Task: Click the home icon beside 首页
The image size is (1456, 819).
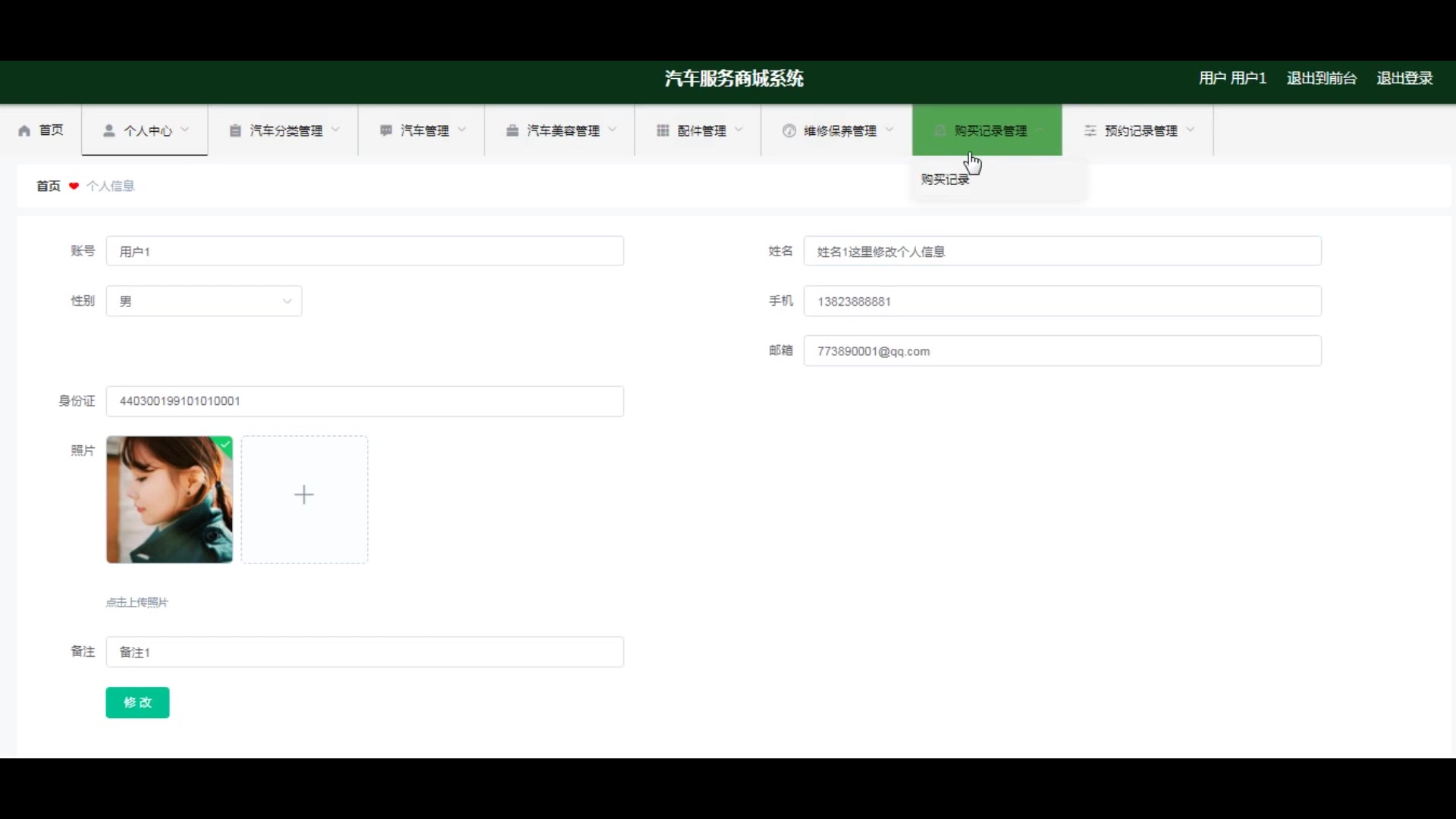Action: click(x=24, y=131)
